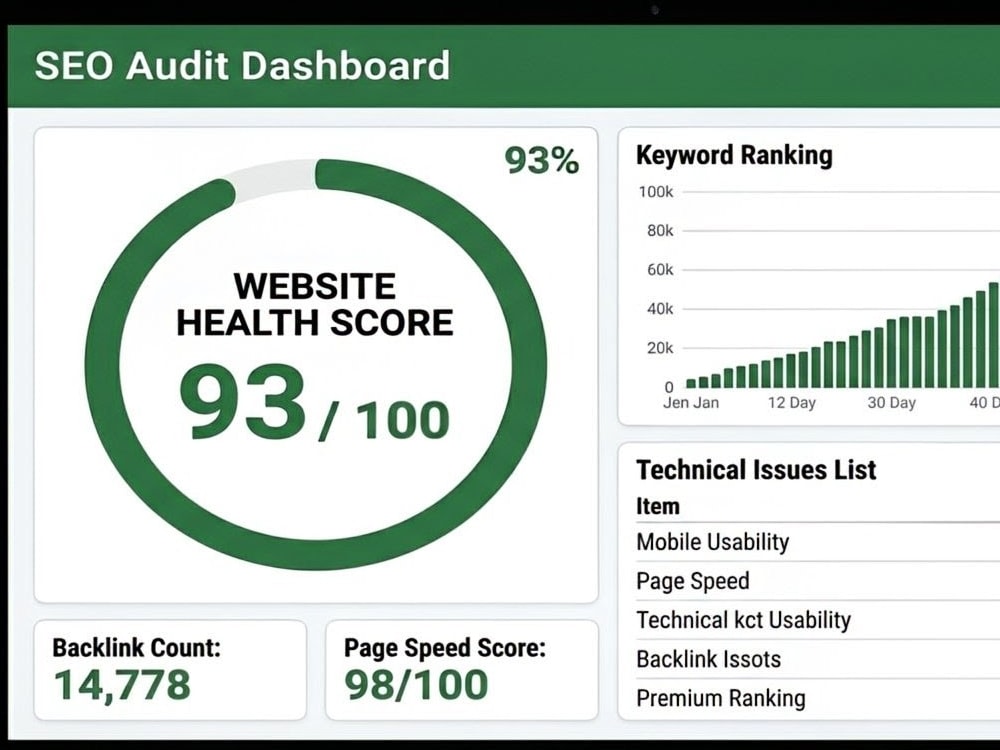Click the 40k axis label
The height and width of the screenshot is (750, 1000).
click(660, 309)
